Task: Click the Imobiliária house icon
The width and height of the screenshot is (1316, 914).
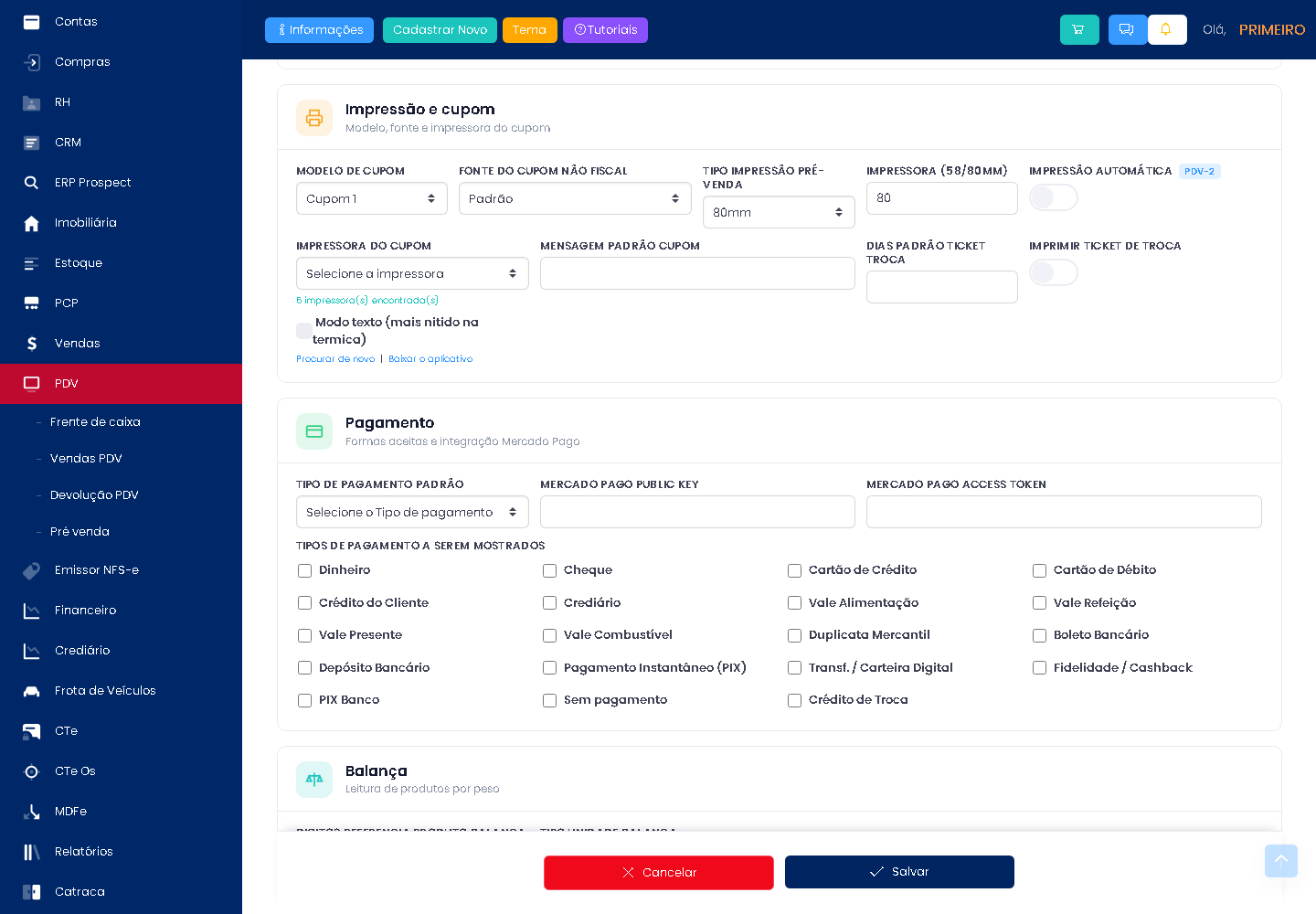Action: pos(31,223)
